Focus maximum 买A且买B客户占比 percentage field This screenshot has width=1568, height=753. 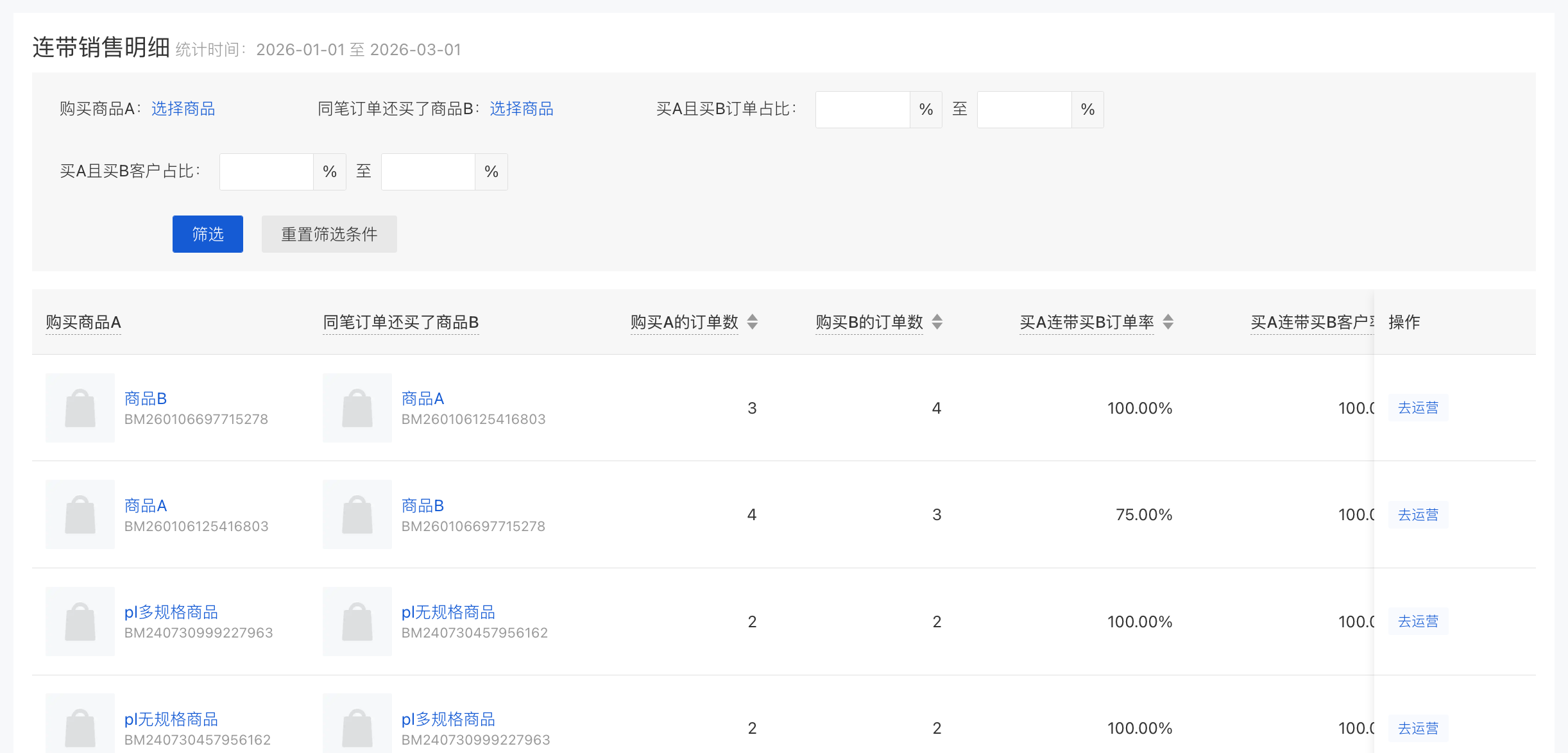click(x=428, y=172)
